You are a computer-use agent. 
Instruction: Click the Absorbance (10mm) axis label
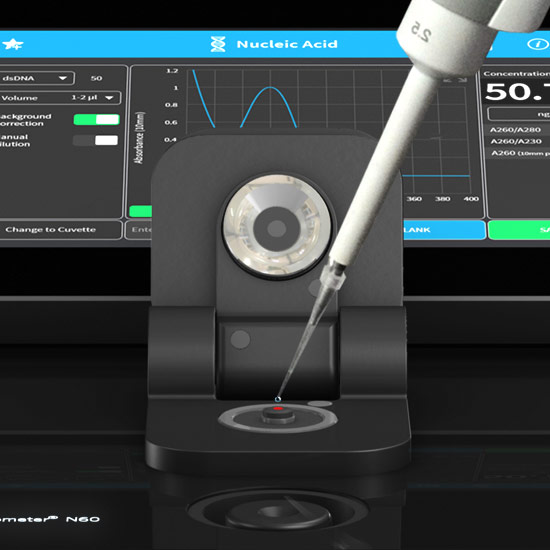click(x=139, y=138)
